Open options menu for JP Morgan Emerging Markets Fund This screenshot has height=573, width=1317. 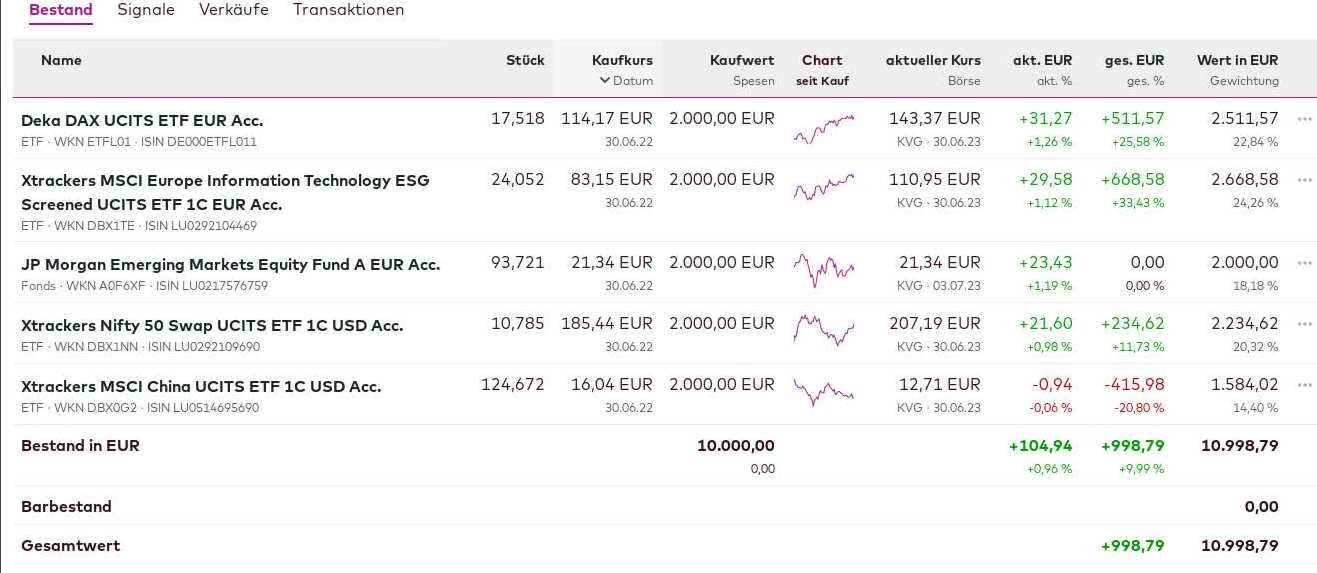pos(1304,263)
